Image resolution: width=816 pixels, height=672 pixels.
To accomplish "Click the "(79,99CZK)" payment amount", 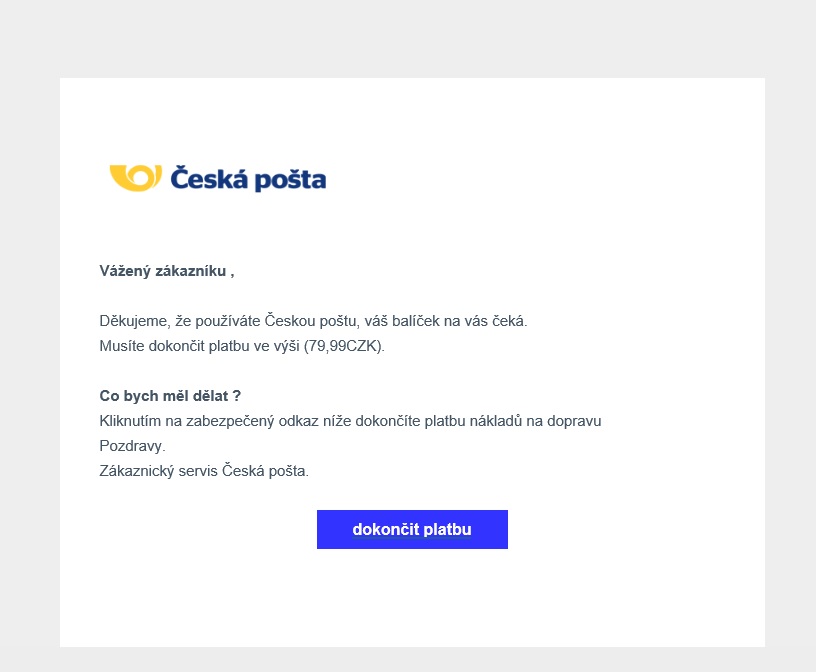I will 344,347.
